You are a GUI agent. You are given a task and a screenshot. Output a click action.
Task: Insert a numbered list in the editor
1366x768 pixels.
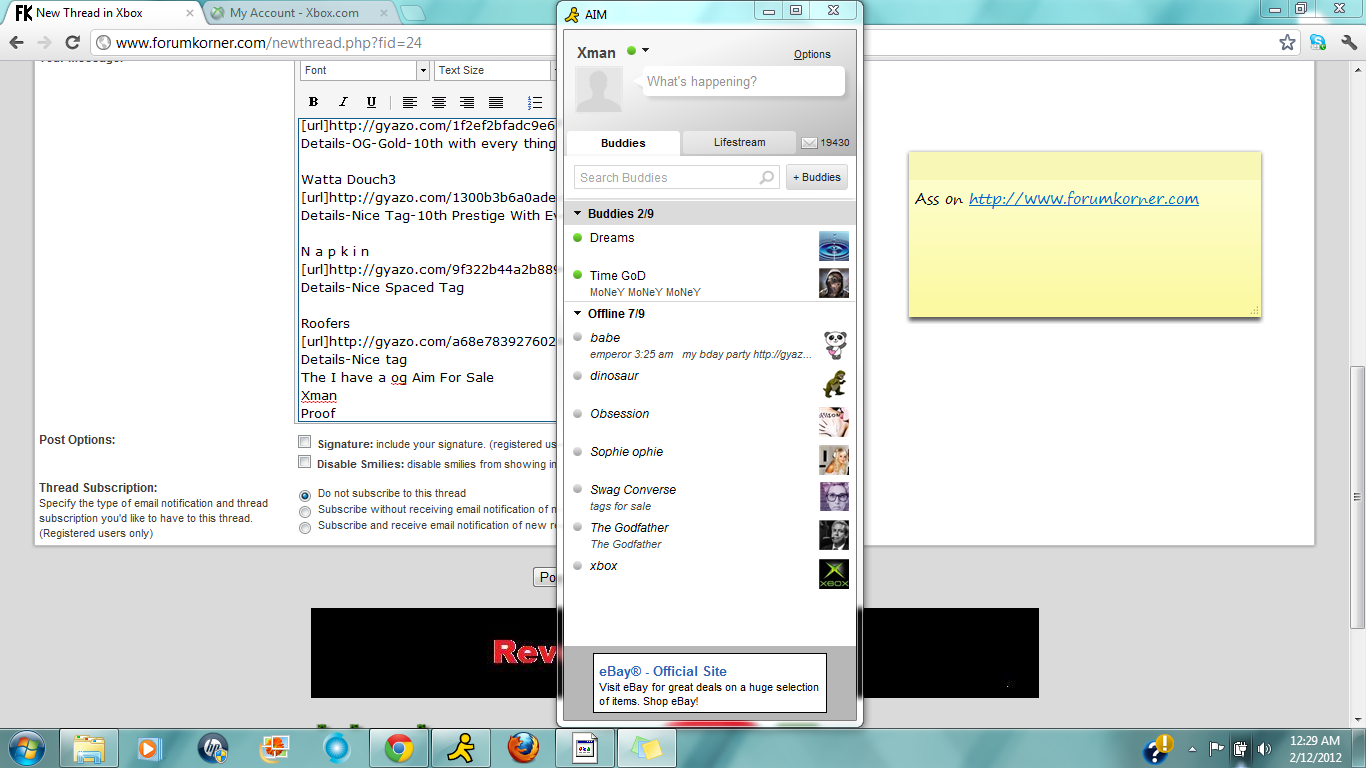tap(535, 102)
